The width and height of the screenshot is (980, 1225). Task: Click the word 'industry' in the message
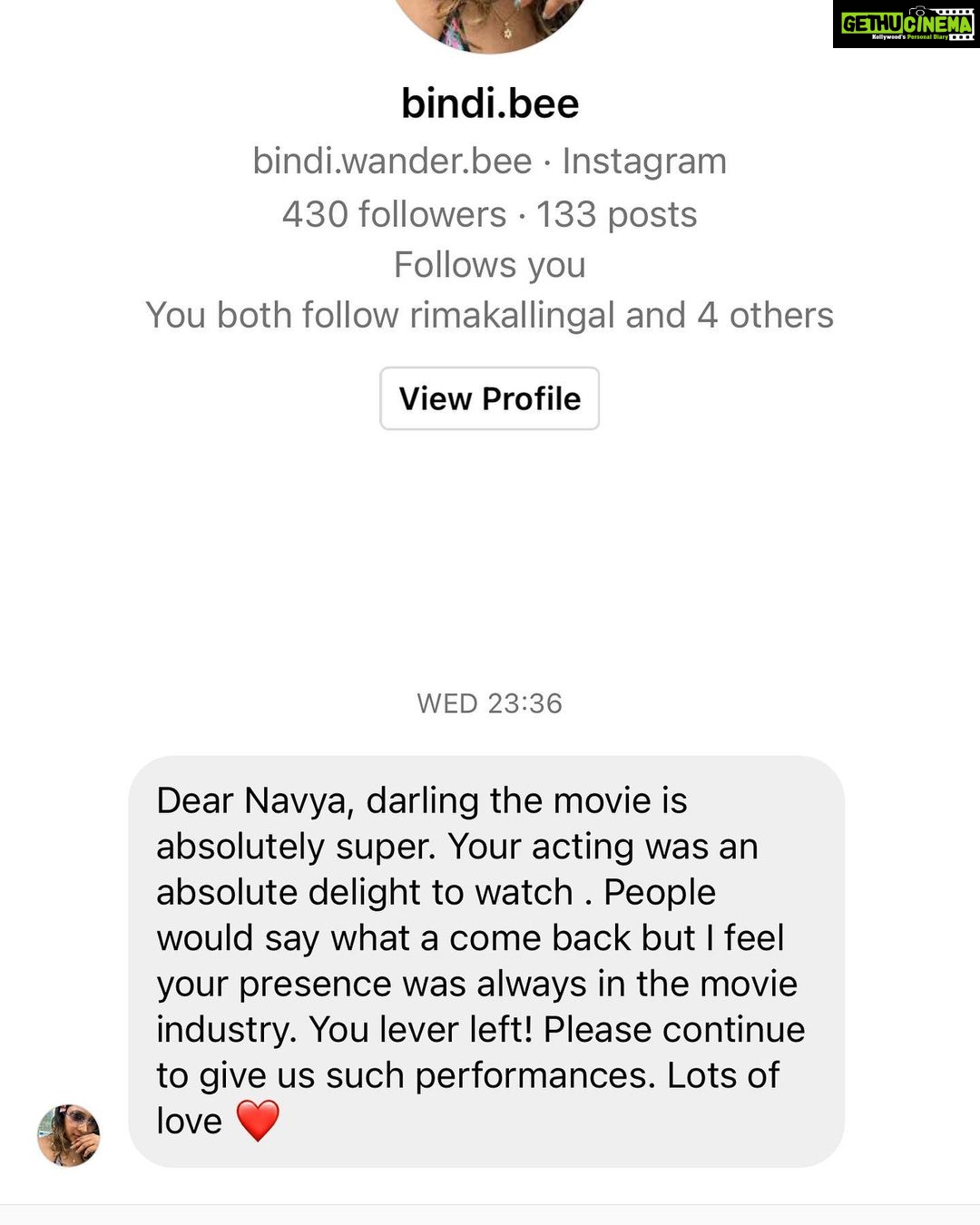[226, 1030]
